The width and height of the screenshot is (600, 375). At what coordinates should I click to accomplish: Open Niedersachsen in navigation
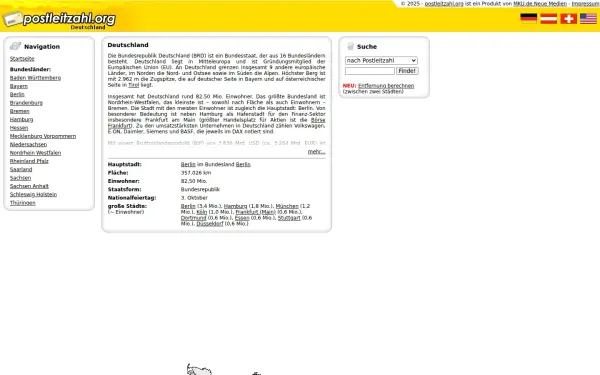28,144
